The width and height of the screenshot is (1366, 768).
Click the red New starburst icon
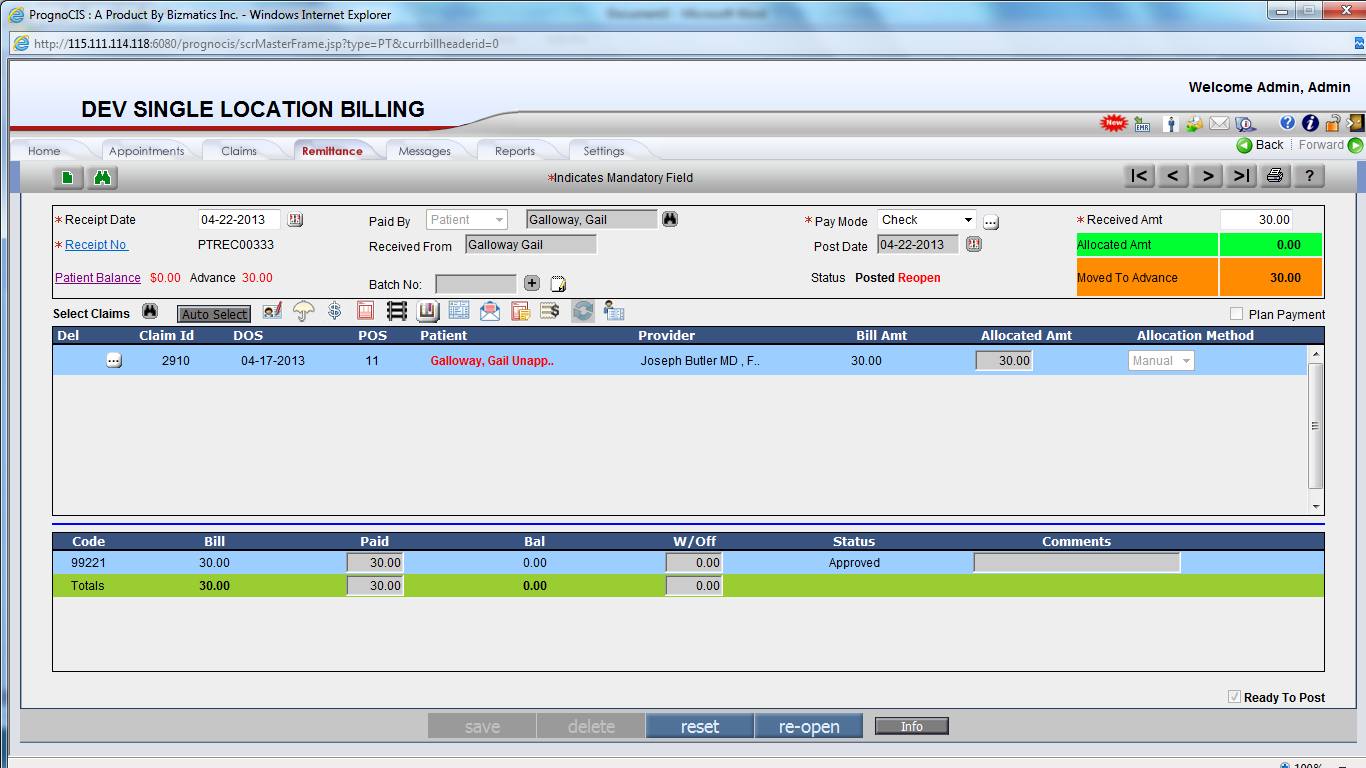(x=1113, y=124)
